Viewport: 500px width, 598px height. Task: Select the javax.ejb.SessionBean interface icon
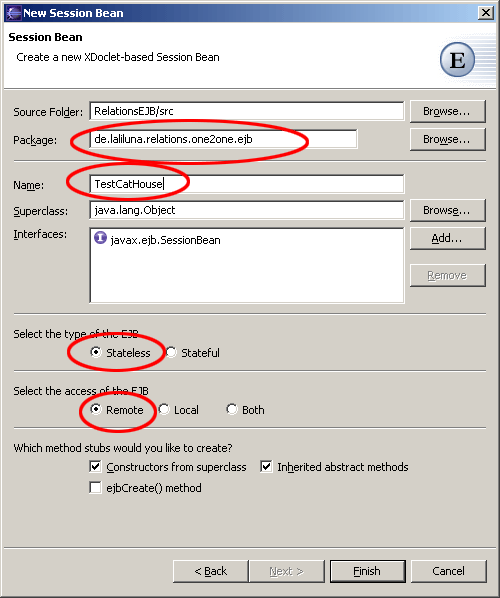click(100, 238)
